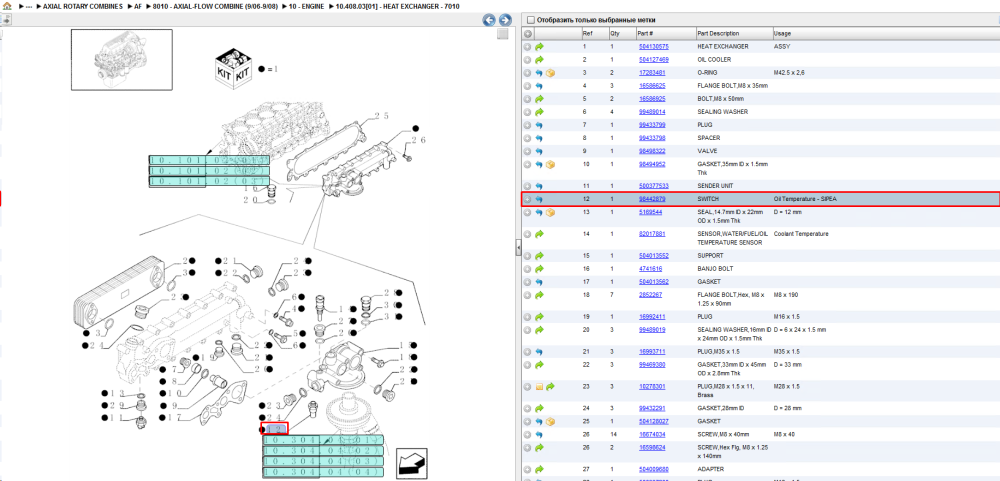Toggle the round select button for HEAT EXCHANGER row
The image size is (1000, 481).
[527, 47]
